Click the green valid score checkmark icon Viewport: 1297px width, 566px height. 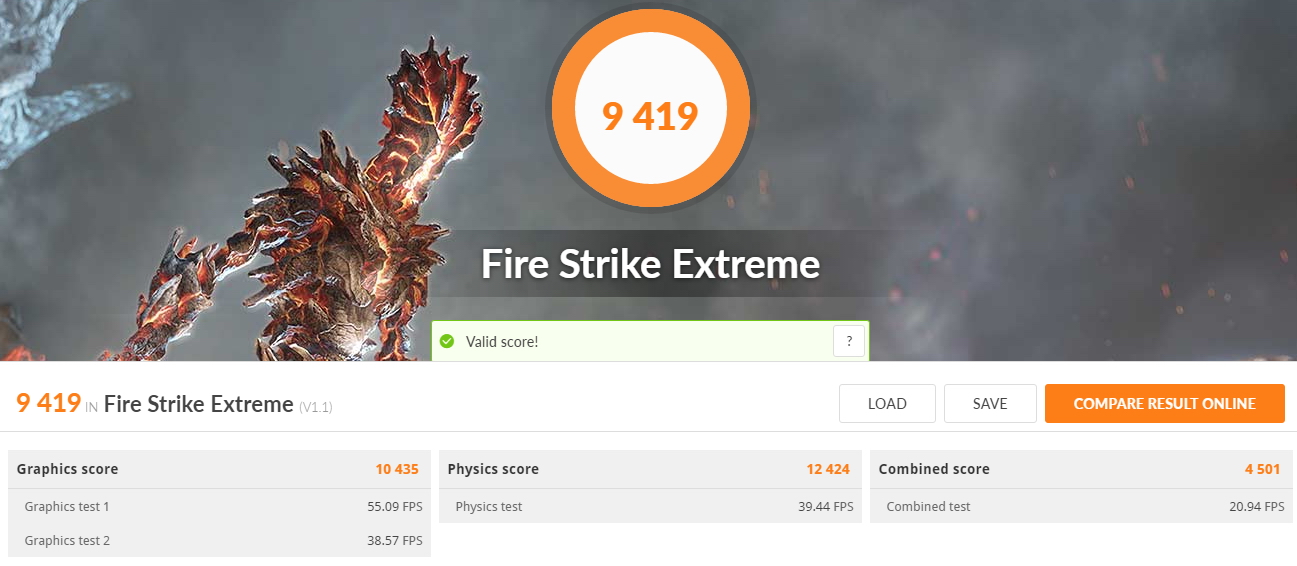(447, 342)
